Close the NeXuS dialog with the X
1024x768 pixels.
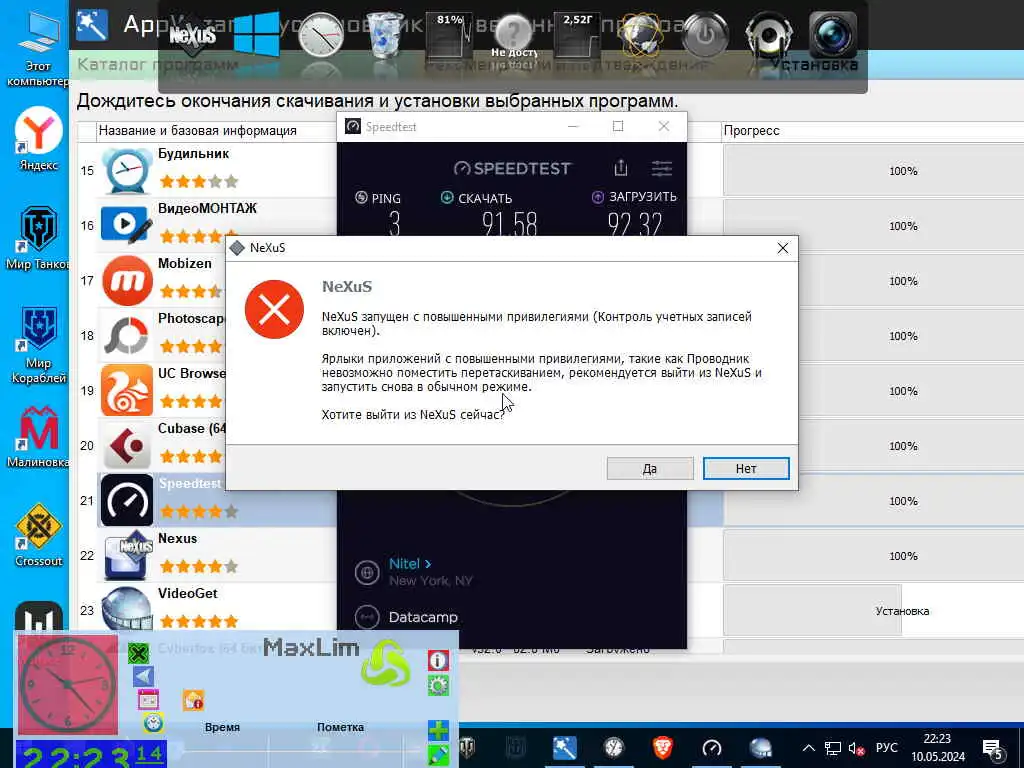[x=782, y=248]
